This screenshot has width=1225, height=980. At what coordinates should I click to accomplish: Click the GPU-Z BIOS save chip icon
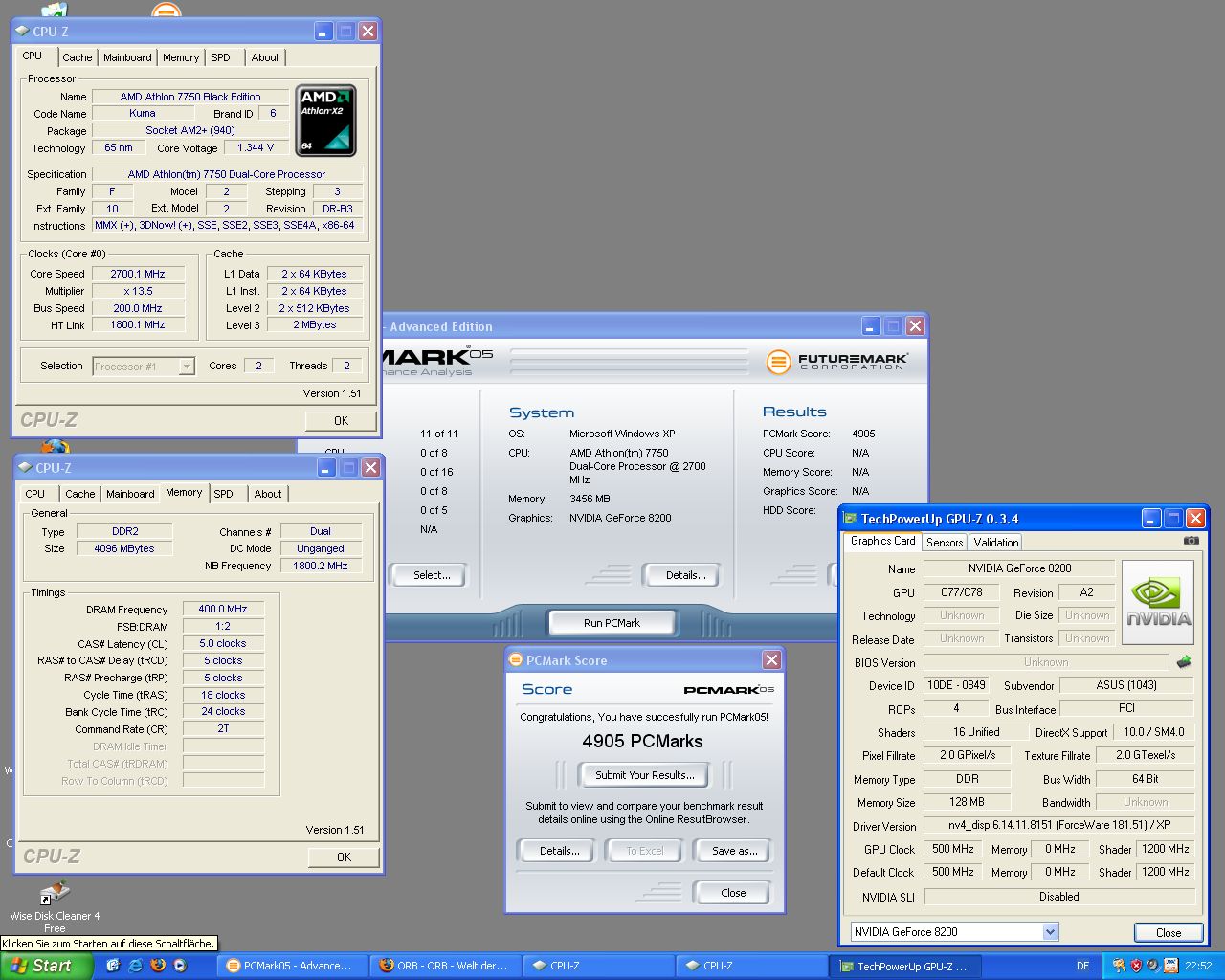click(1184, 661)
